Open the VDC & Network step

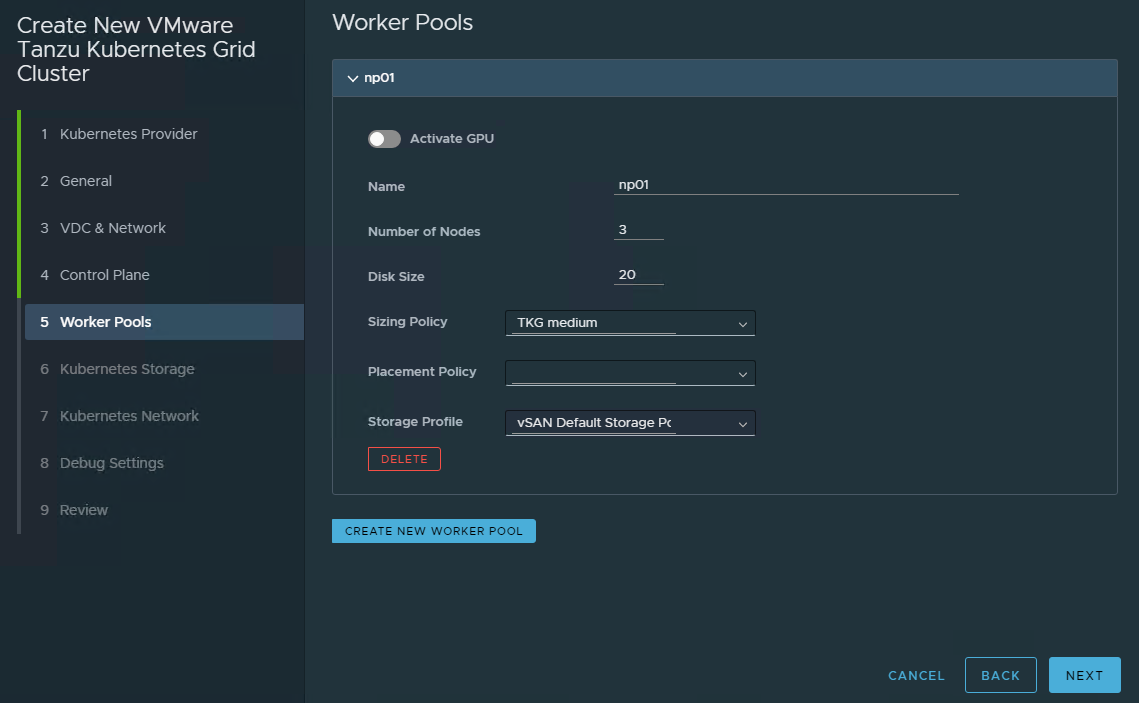point(113,228)
